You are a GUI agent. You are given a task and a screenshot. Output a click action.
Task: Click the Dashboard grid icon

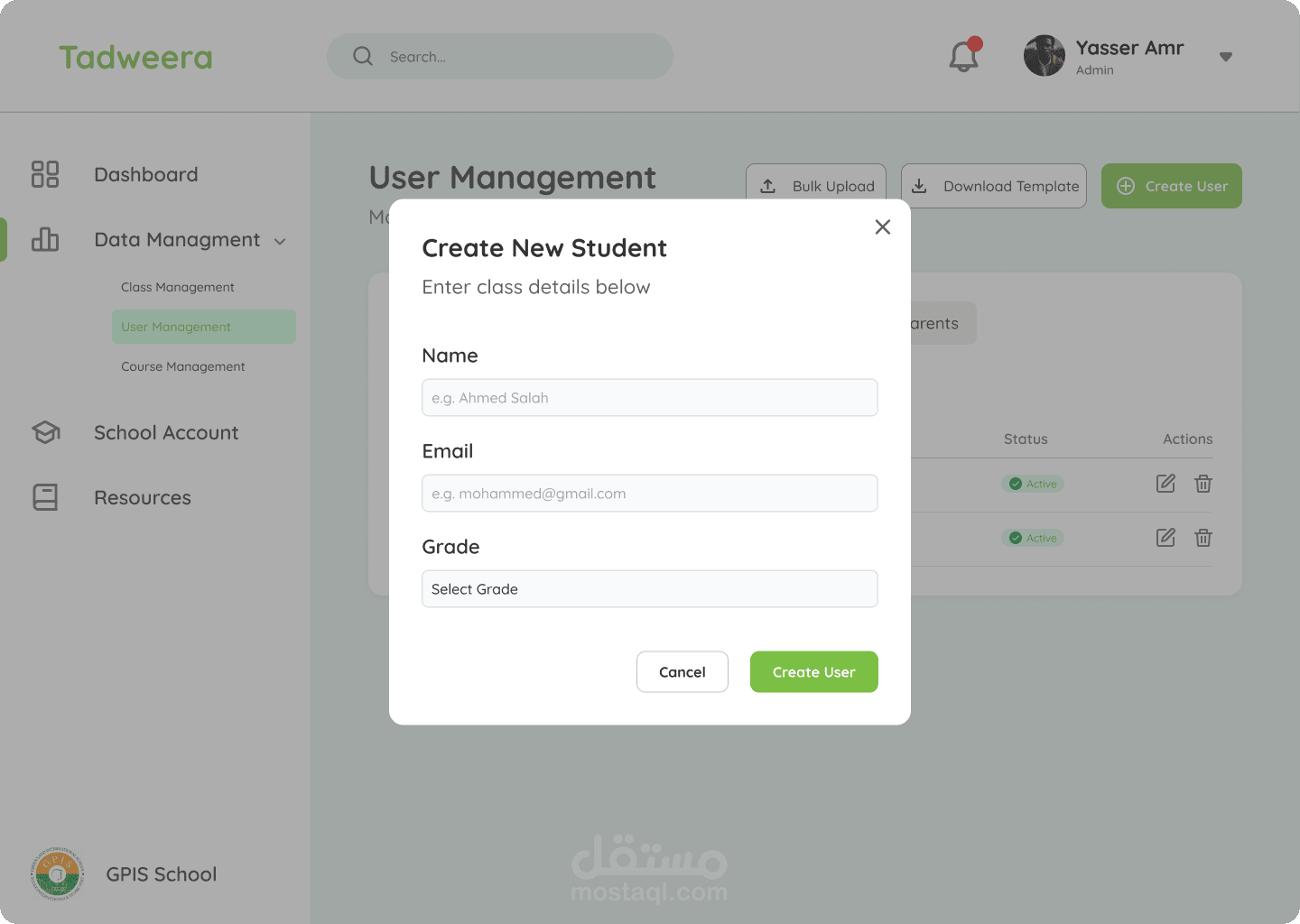coord(45,174)
